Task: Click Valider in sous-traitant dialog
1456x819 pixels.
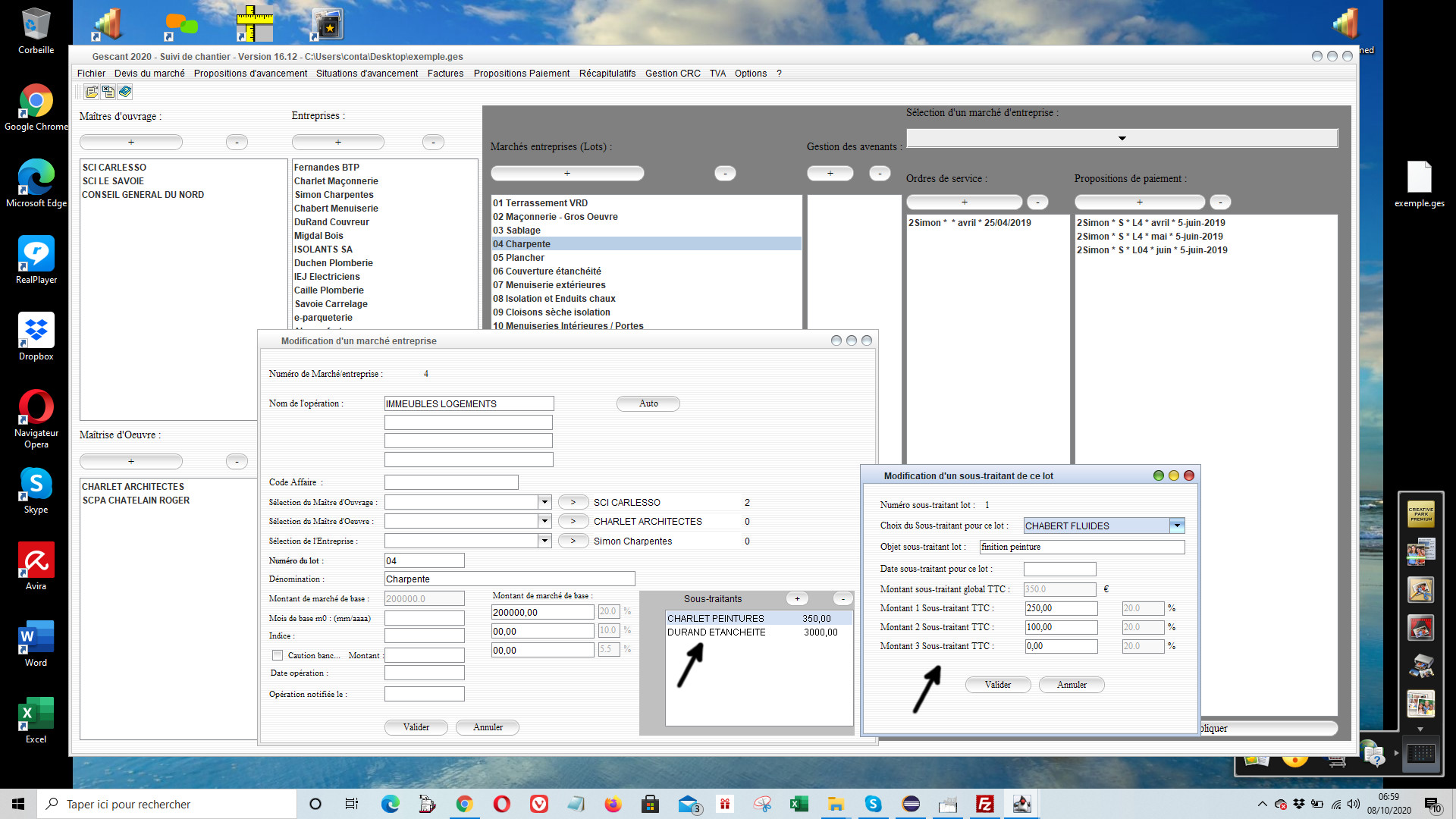Action: point(998,685)
